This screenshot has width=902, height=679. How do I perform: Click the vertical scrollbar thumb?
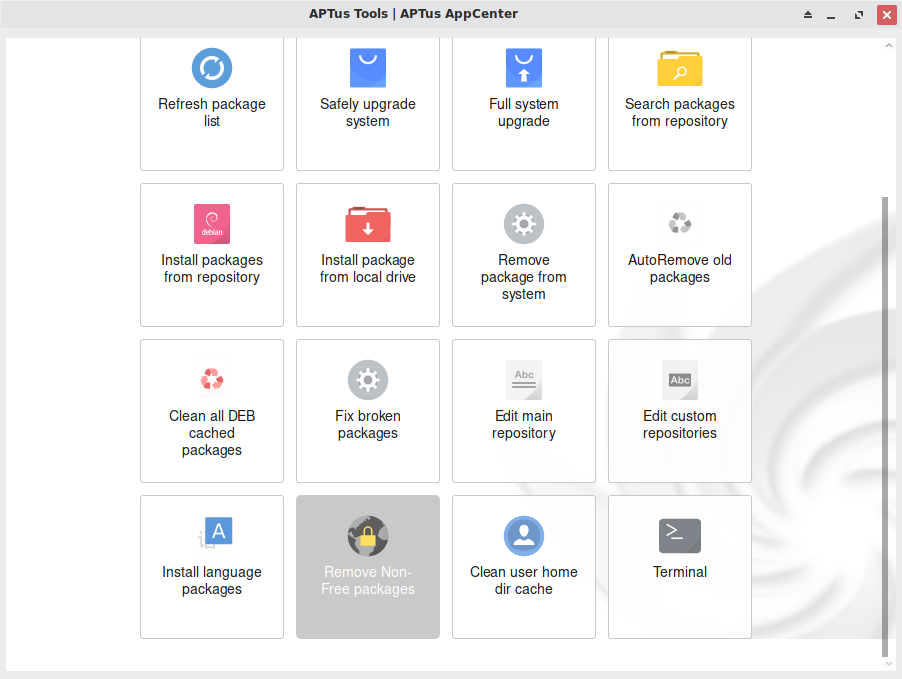click(x=885, y=426)
